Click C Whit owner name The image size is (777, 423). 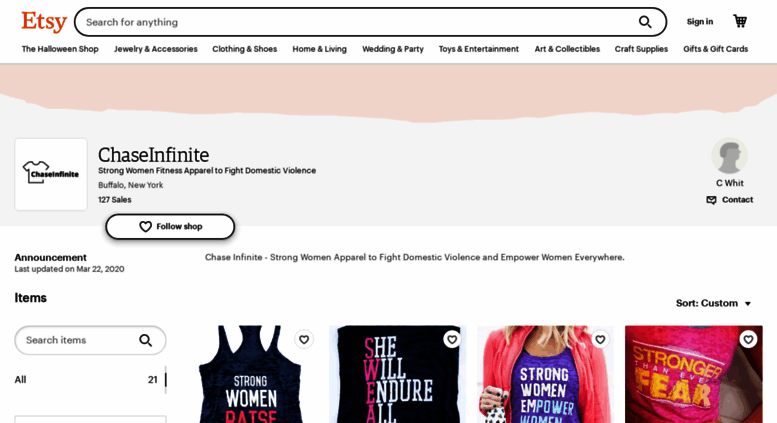click(x=729, y=183)
